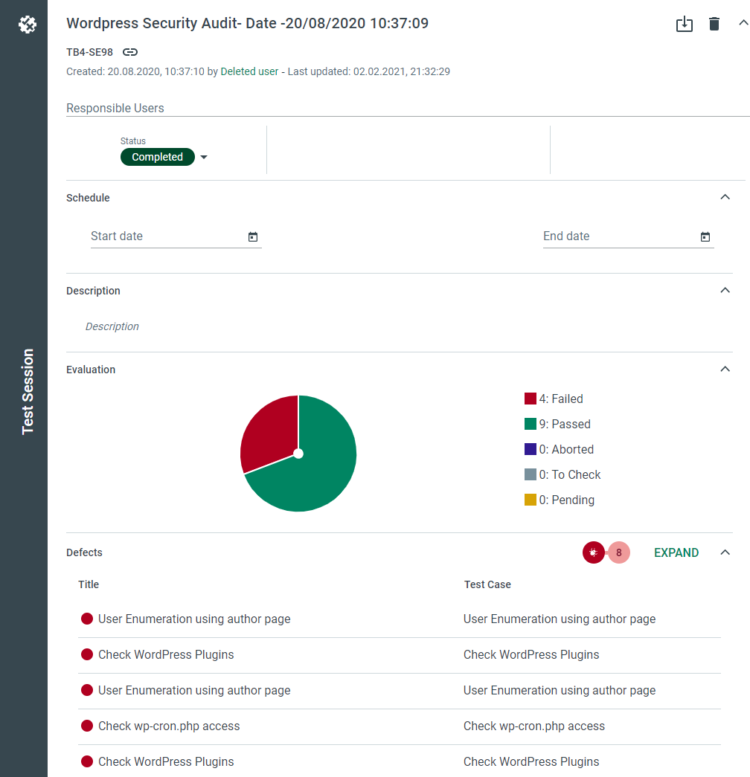The image size is (750, 777).
Task: Click the Aborted legend purple swatch
Action: tap(530, 449)
